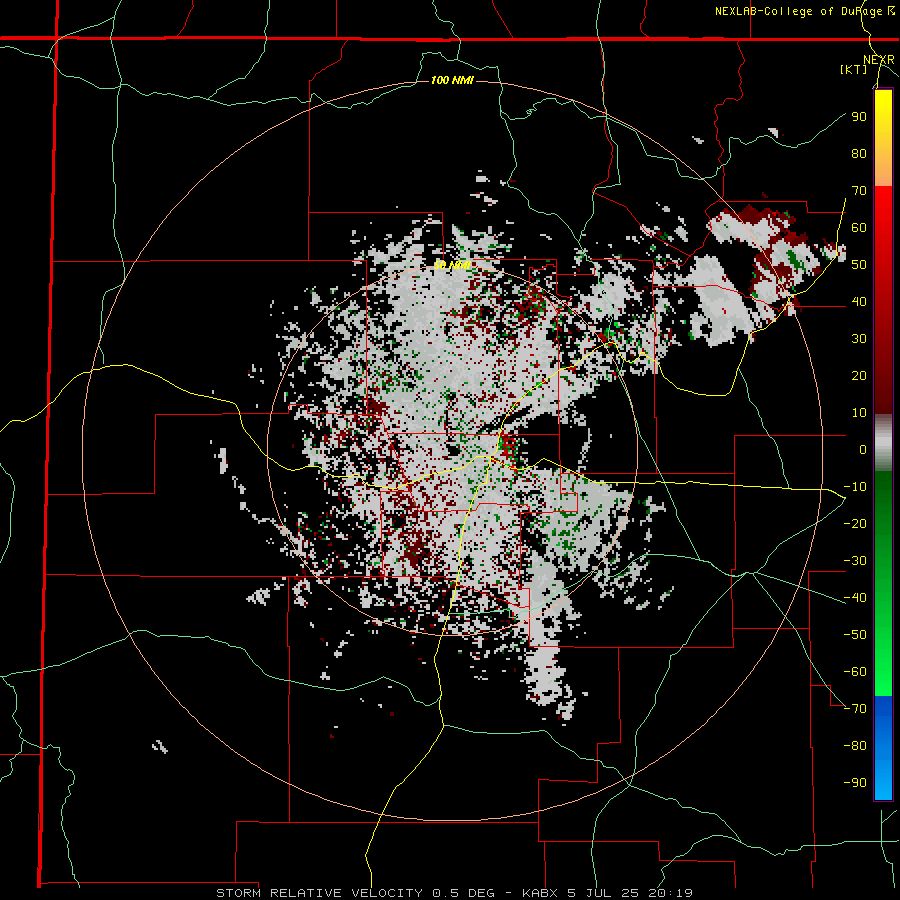Click the 40 knot scale label
This screenshot has width=900, height=900.
(x=859, y=301)
